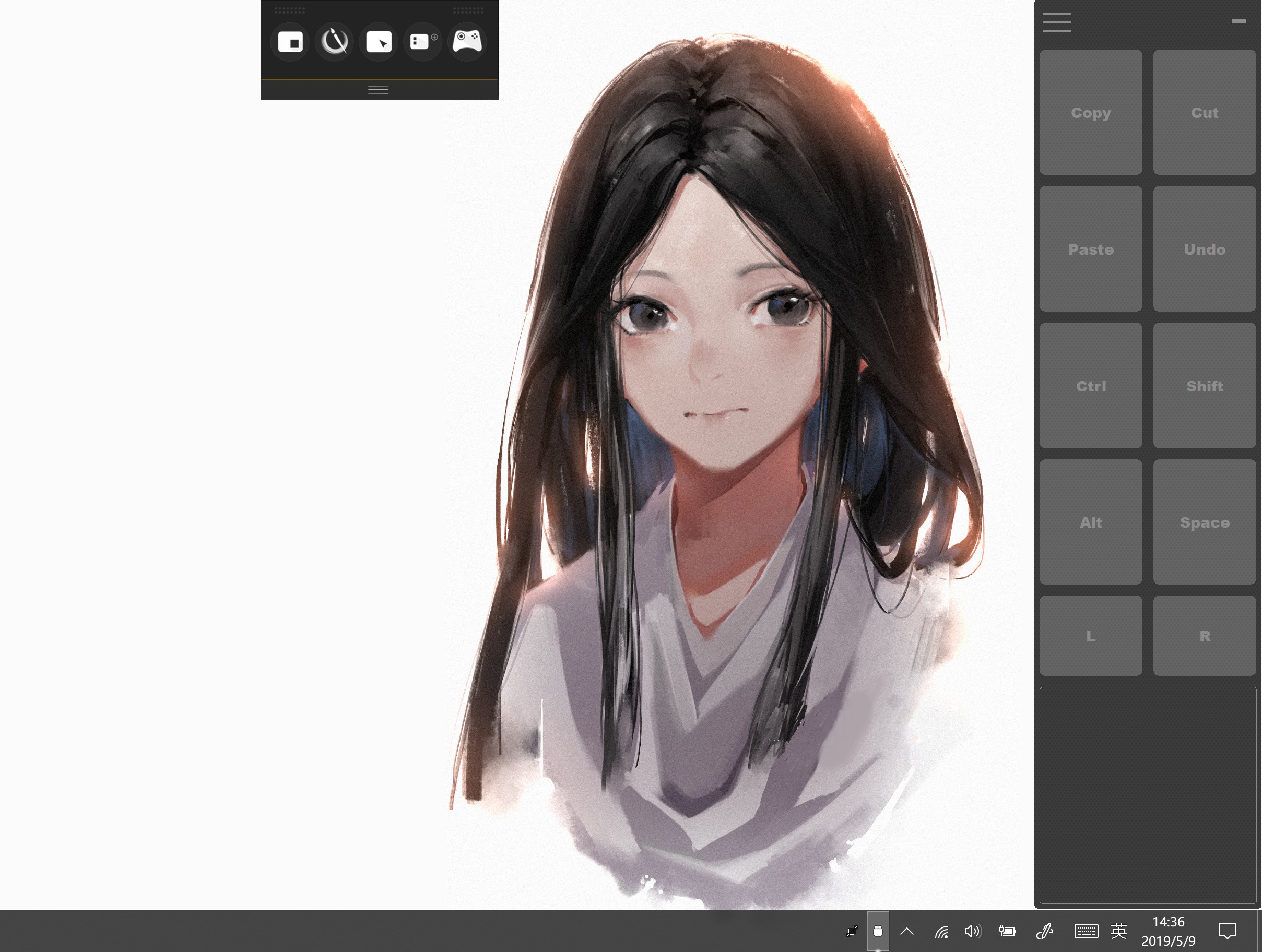1262x952 pixels.
Task: Switch the 英 input language indicator
Action: (x=1119, y=932)
